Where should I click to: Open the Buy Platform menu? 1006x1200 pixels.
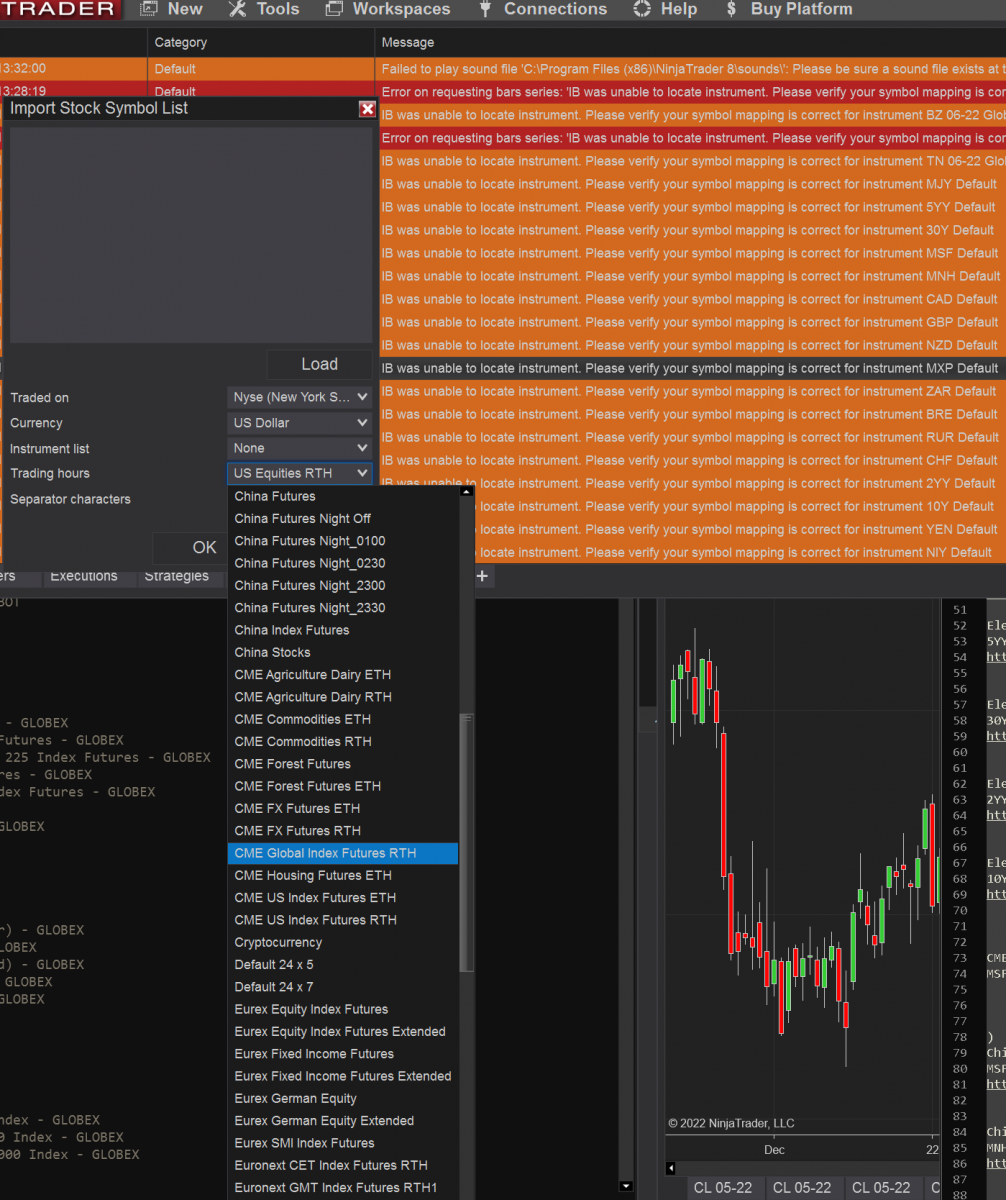789,9
